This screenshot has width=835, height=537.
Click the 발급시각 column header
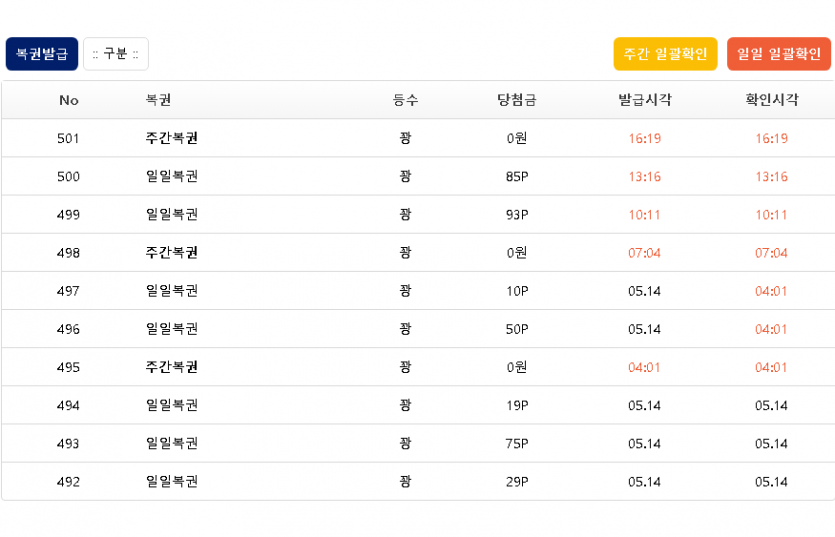pyautogui.click(x=644, y=100)
